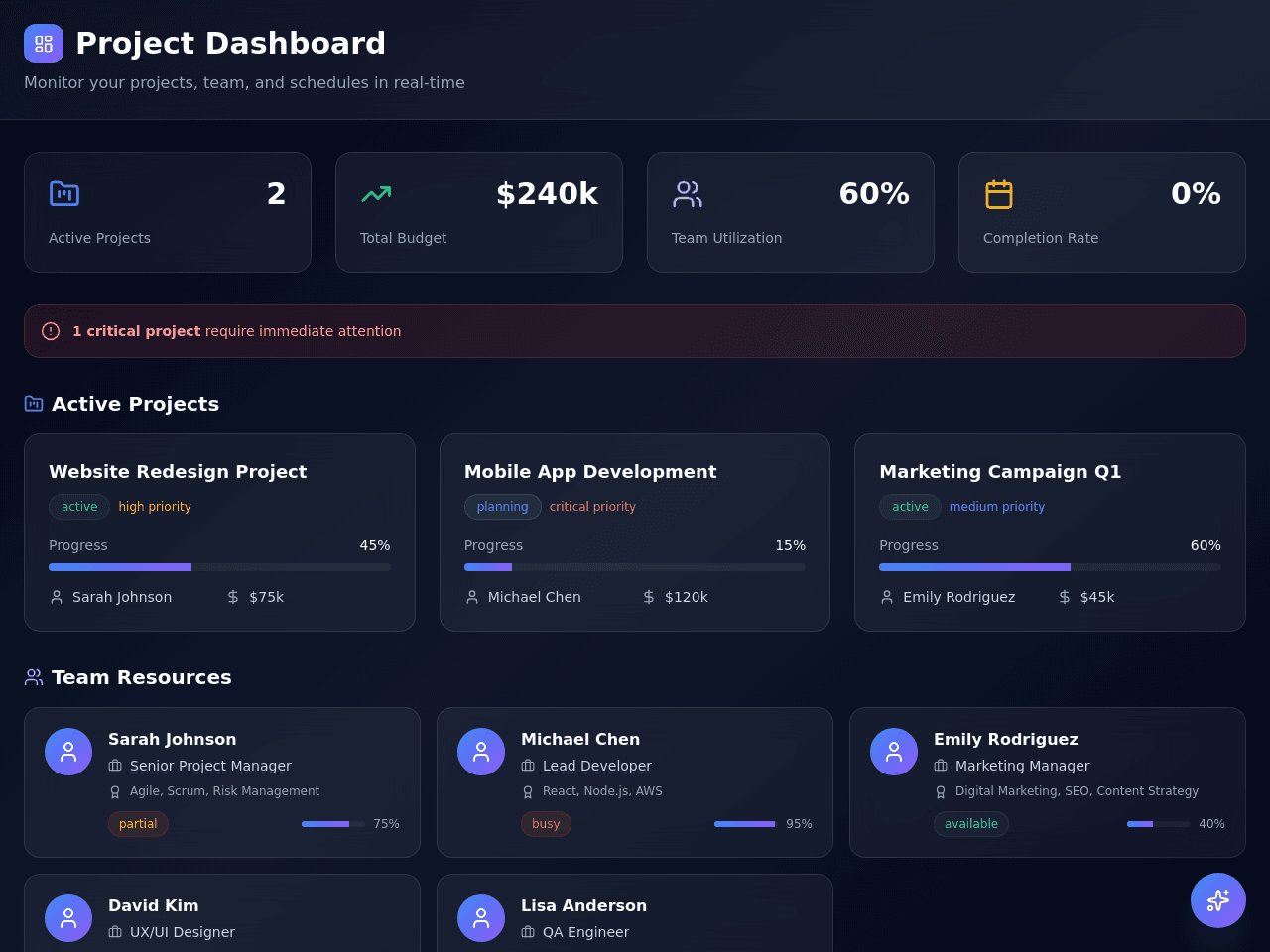Click the critical project alert banner text
This screenshot has height=952, width=1270.
point(237,331)
